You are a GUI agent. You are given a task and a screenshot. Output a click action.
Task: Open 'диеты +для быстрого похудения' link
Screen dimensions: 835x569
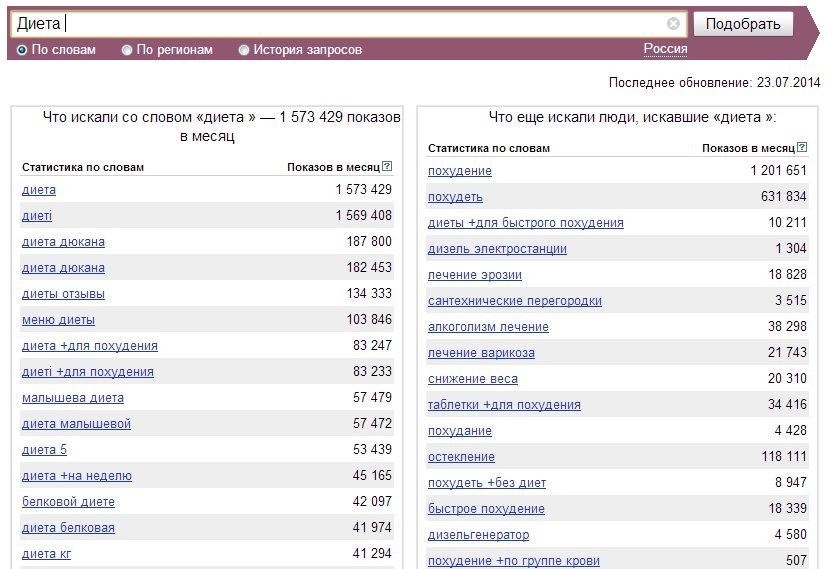click(526, 223)
